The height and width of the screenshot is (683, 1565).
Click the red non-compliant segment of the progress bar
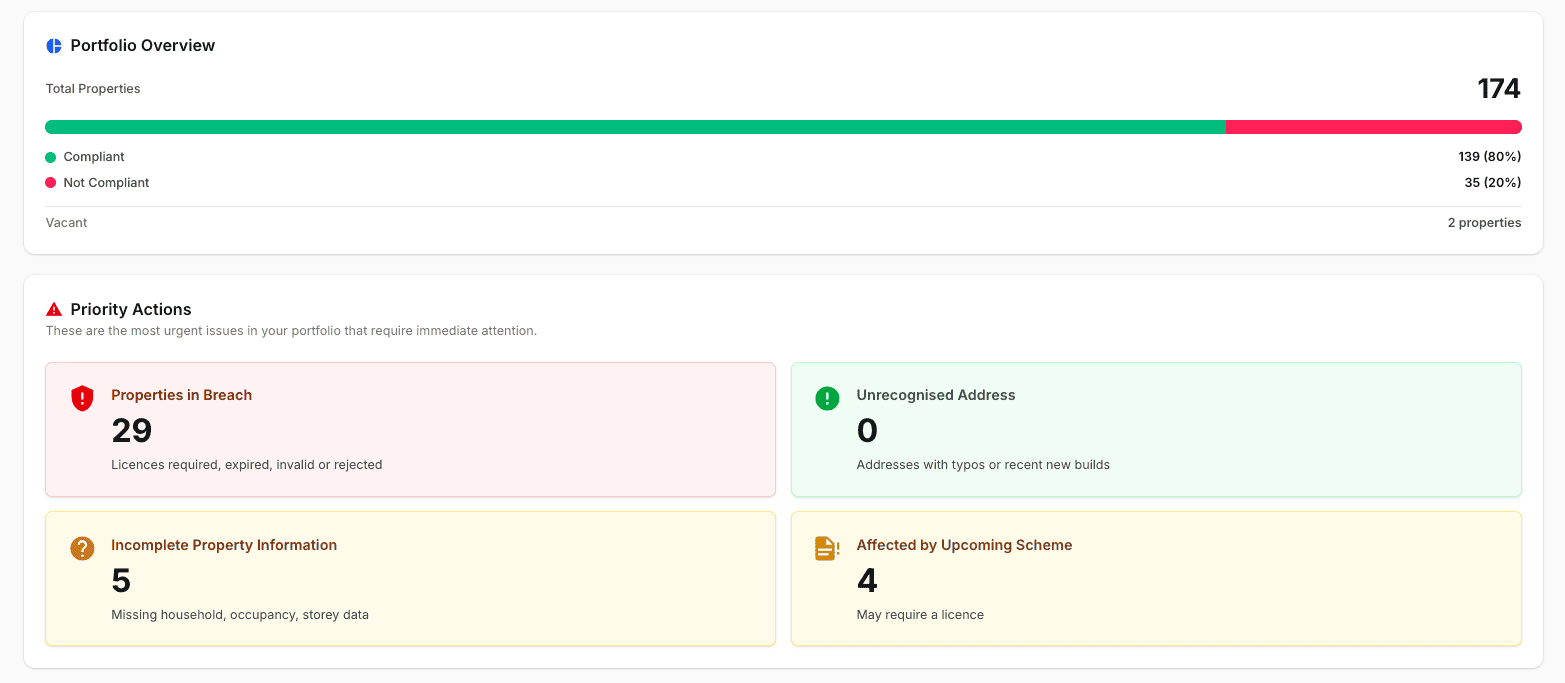click(1374, 127)
